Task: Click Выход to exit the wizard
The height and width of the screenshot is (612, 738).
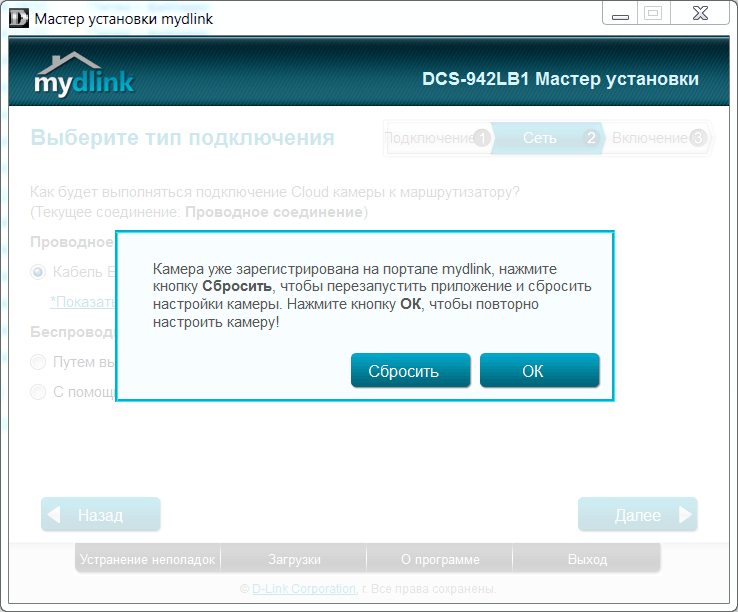Action: click(586, 559)
